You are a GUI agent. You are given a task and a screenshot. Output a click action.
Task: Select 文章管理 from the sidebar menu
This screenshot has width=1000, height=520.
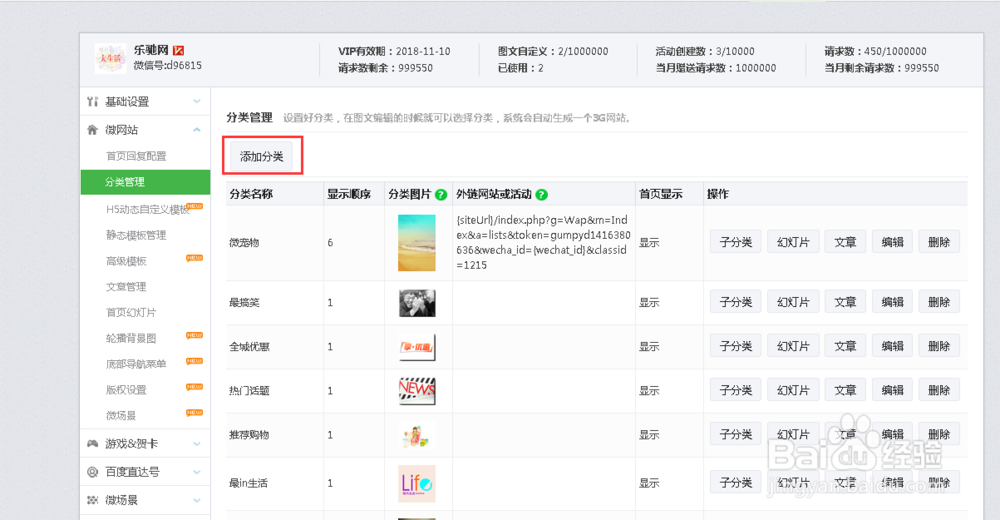click(x=126, y=287)
